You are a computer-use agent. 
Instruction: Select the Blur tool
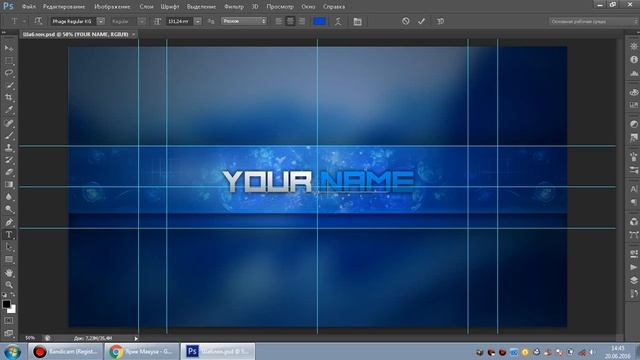pos(9,197)
